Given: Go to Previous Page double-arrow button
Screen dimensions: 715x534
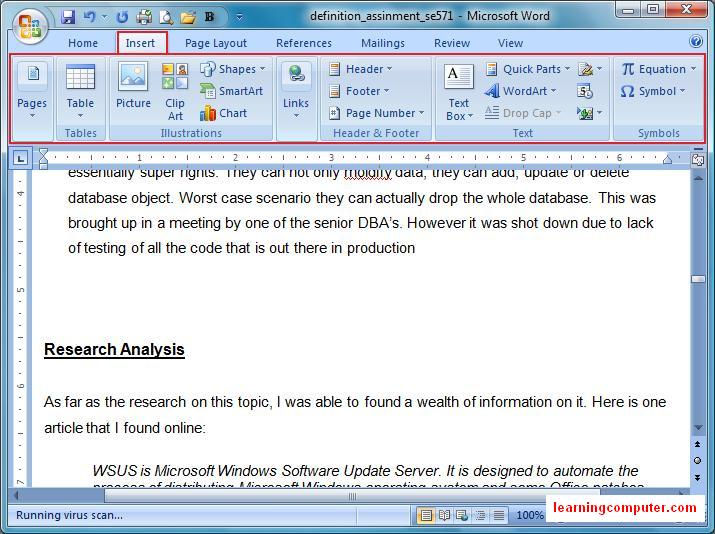Looking at the screenshot, I should click(698, 444).
